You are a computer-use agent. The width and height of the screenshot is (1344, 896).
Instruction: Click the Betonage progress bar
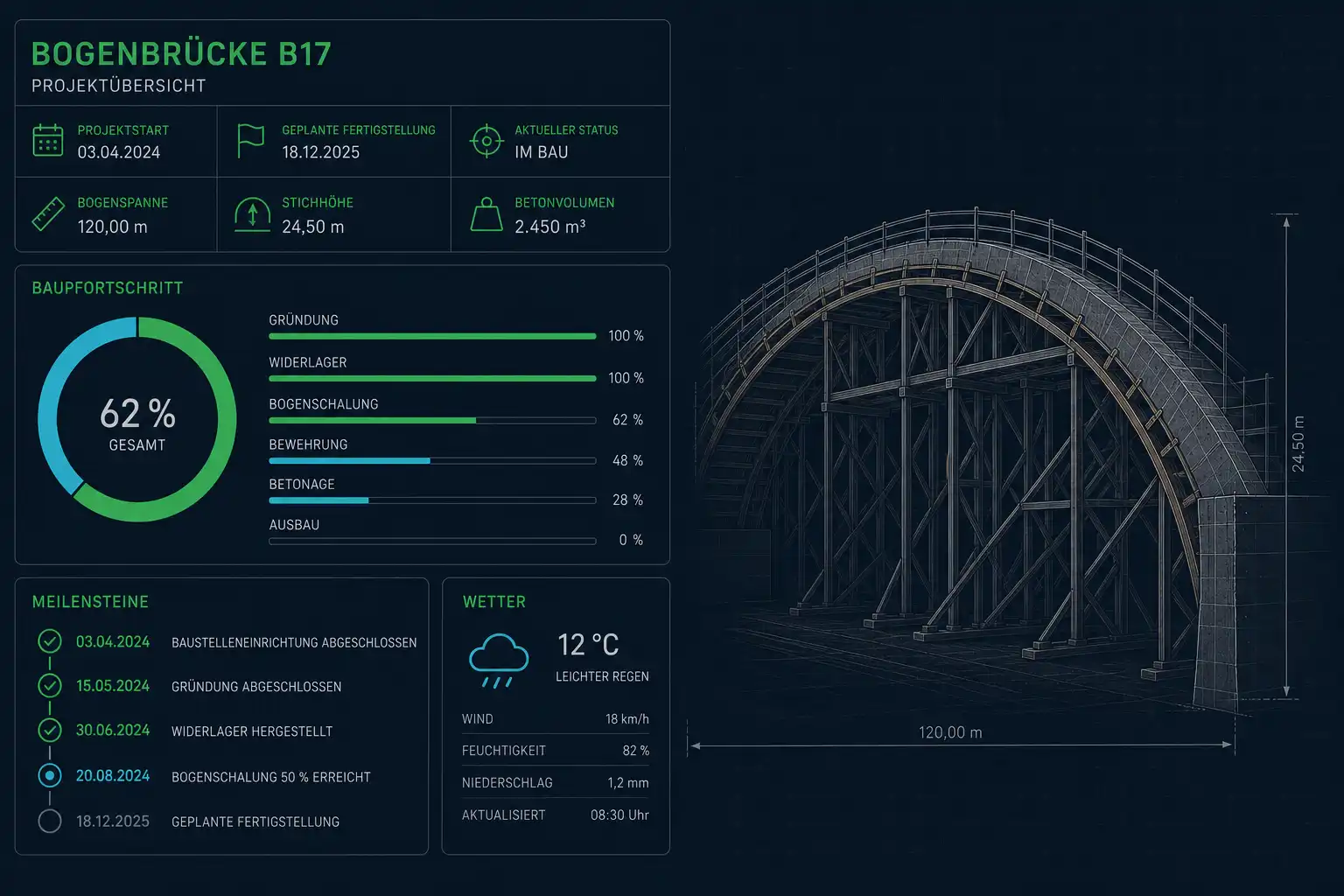pyautogui.click(x=432, y=500)
